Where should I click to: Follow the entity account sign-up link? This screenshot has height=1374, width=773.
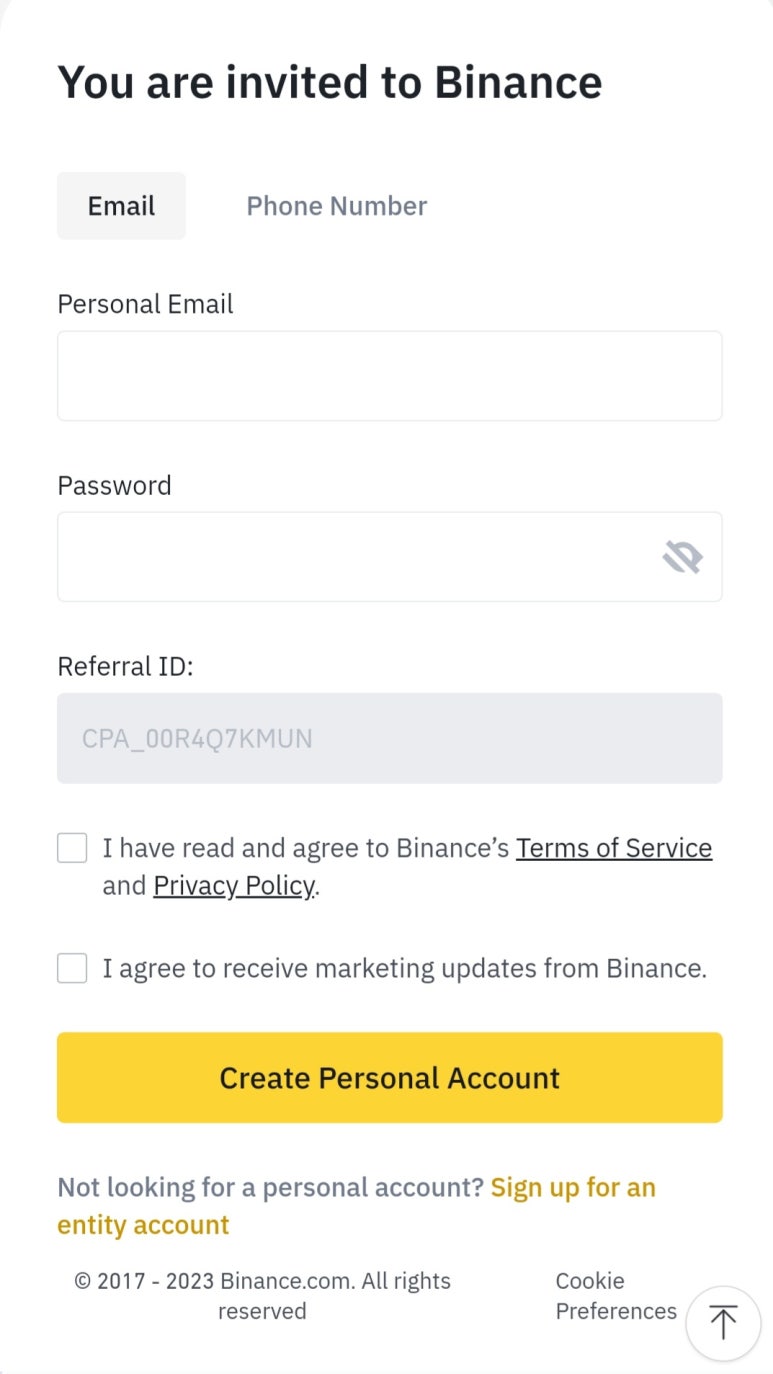(572, 1188)
